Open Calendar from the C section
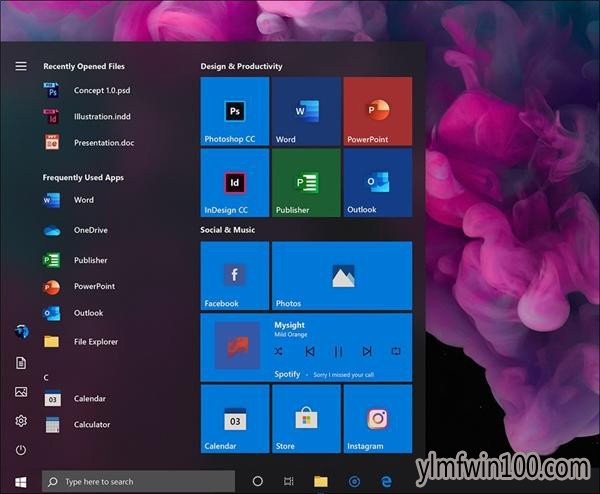 point(75,399)
